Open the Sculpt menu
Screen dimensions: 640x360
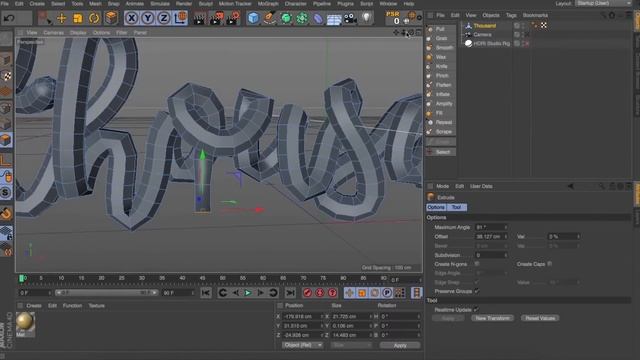pos(205,4)
